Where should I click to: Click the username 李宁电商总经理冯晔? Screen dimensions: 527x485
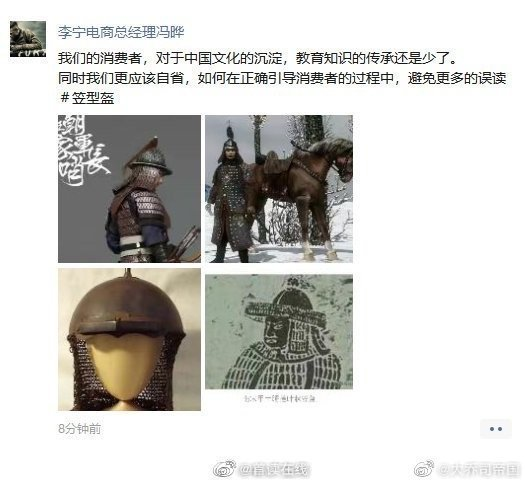tap(121, 33)
